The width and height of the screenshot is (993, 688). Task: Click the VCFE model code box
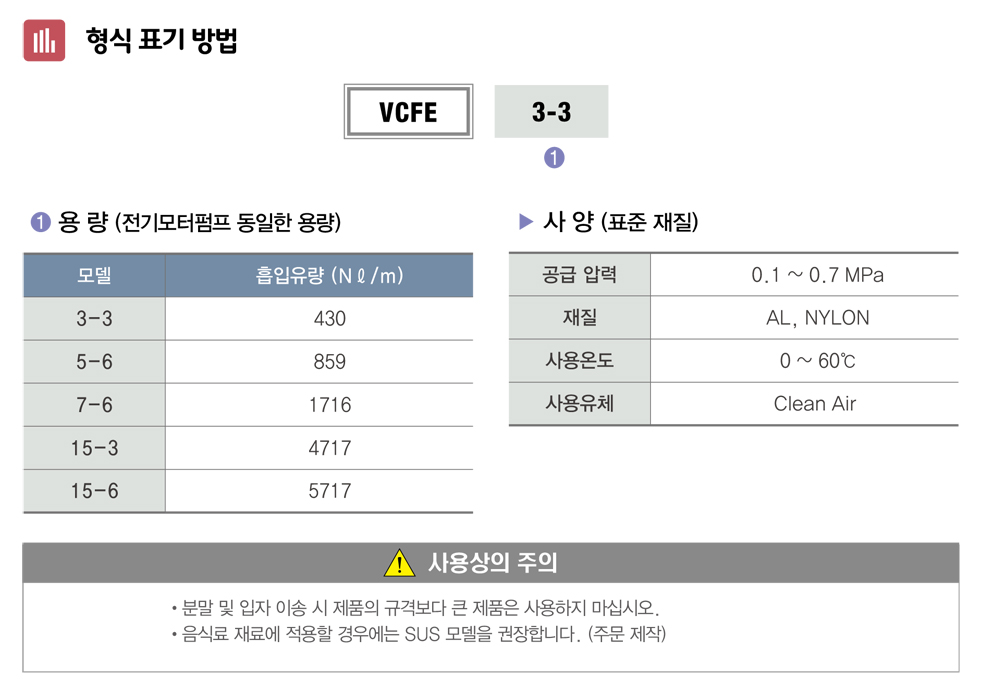pos(408,112)
